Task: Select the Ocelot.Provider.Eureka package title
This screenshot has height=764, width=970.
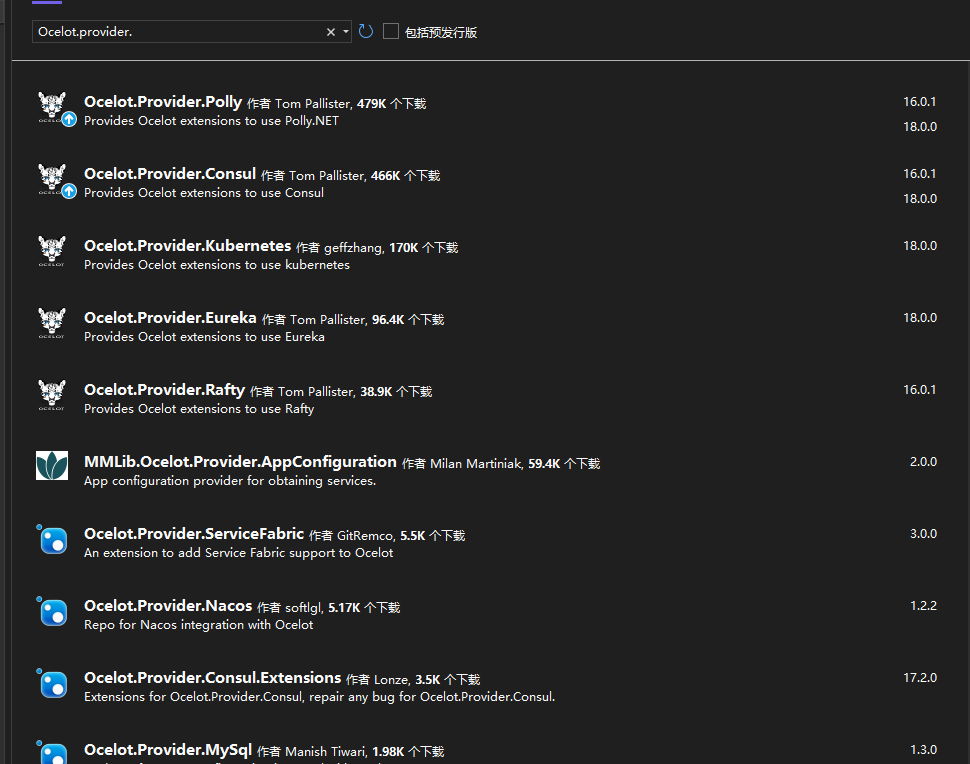Action: coord(170,318)
